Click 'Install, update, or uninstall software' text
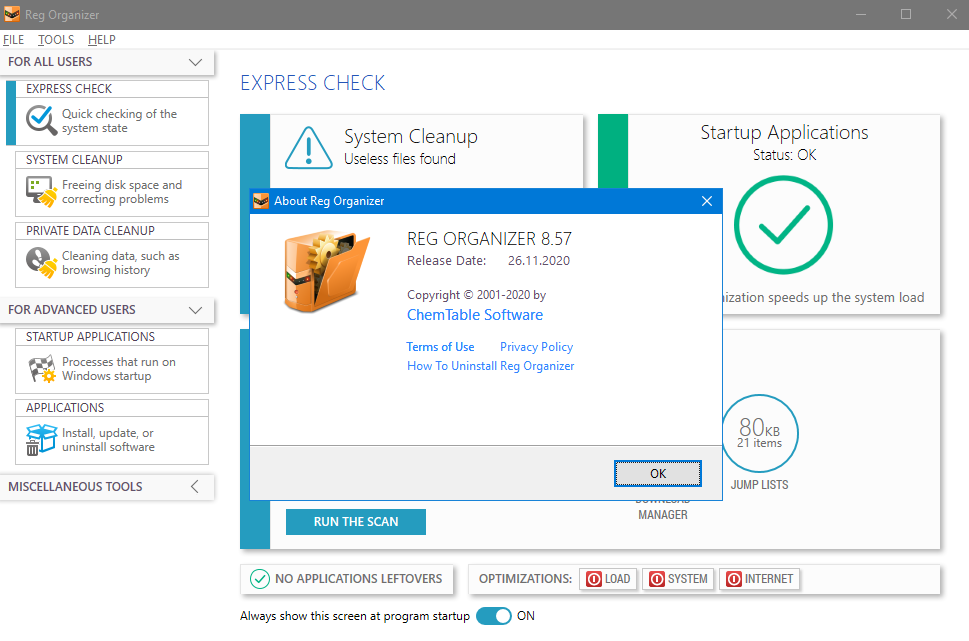The image size is (969, 641). coord(108,440)
